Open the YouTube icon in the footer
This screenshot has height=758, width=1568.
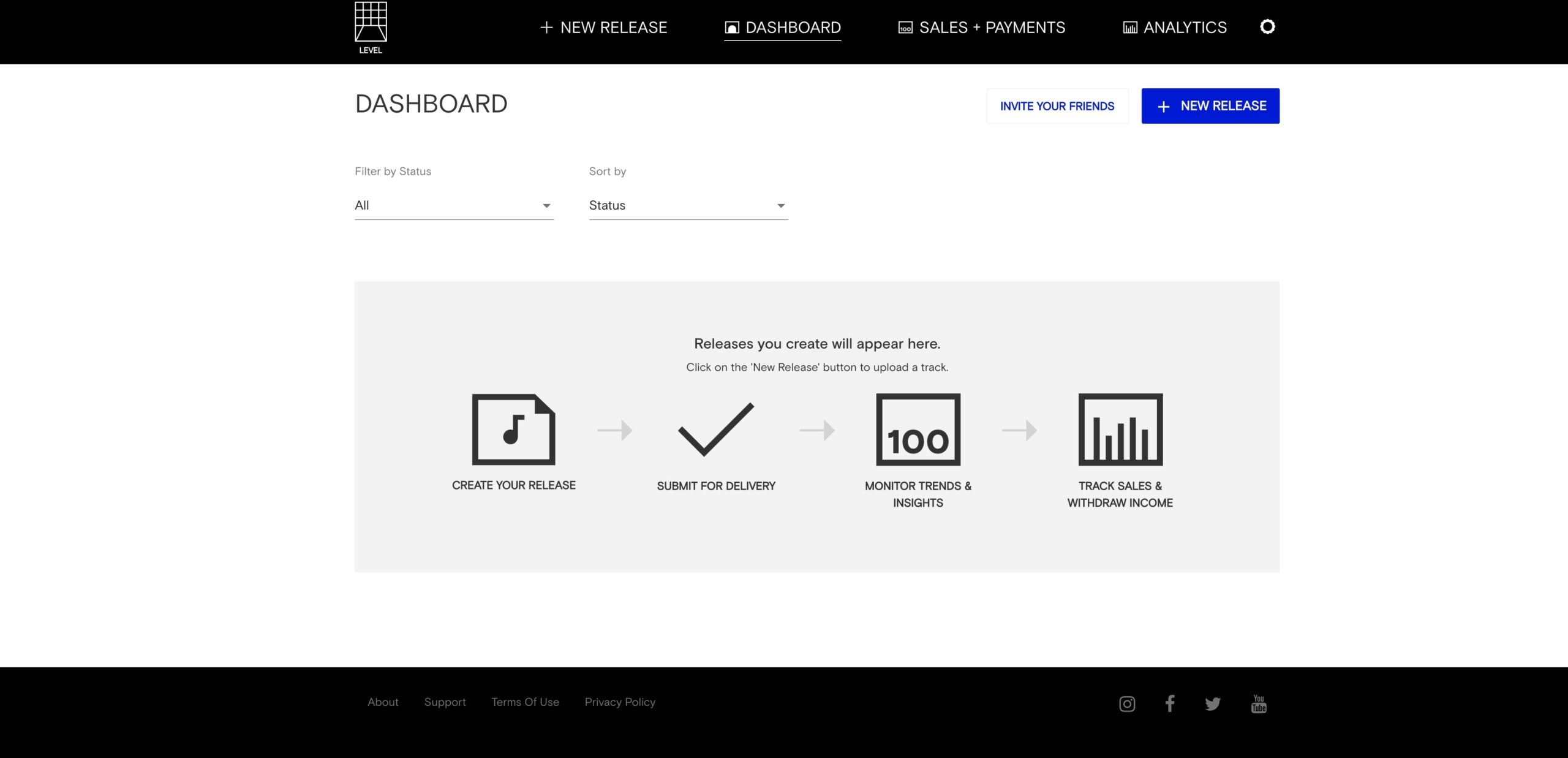[x=1259, y=703]
